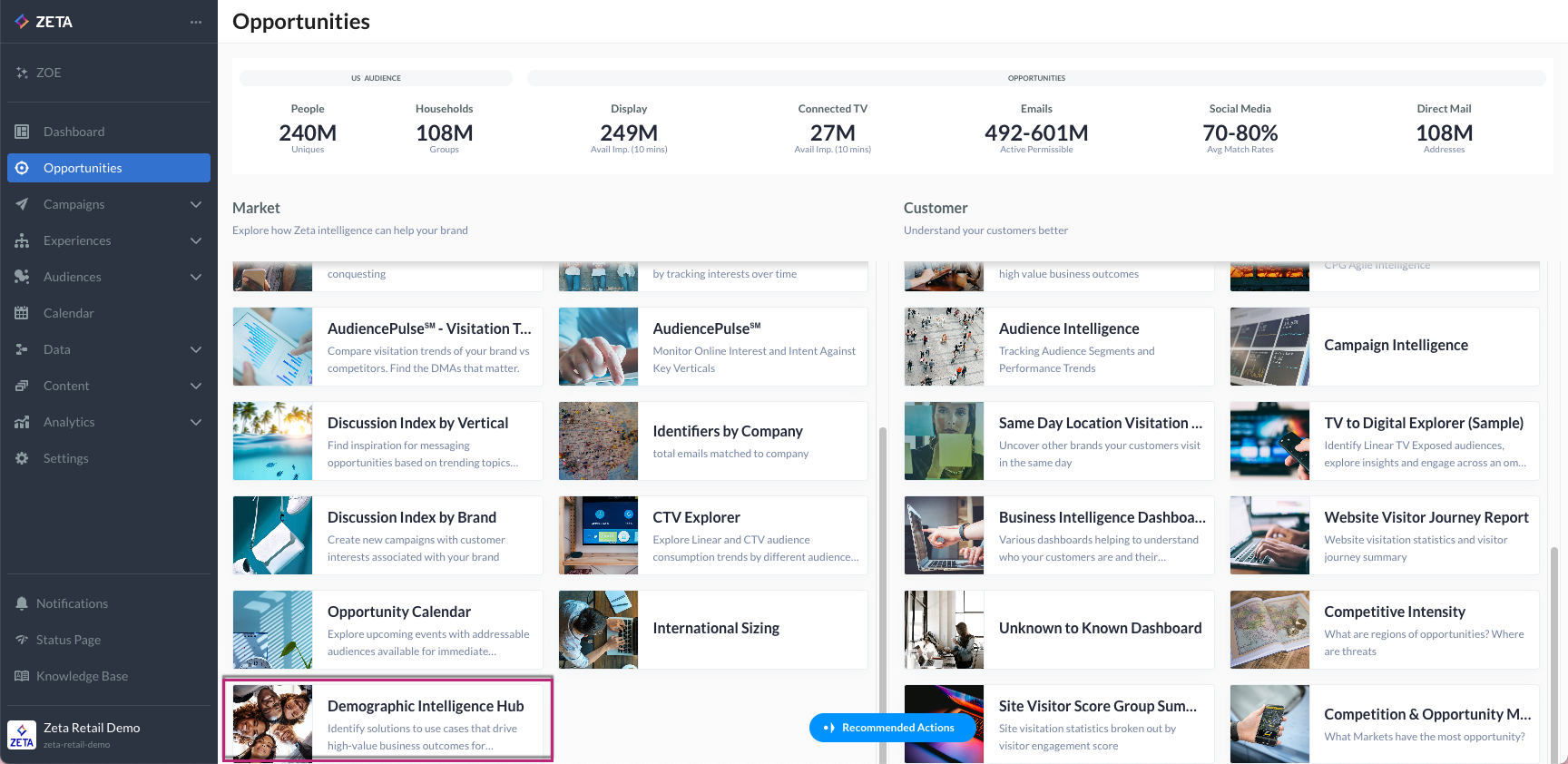Expand the Data menu chevron
This screenshot has height=764, width=1568.
(196, 349)
